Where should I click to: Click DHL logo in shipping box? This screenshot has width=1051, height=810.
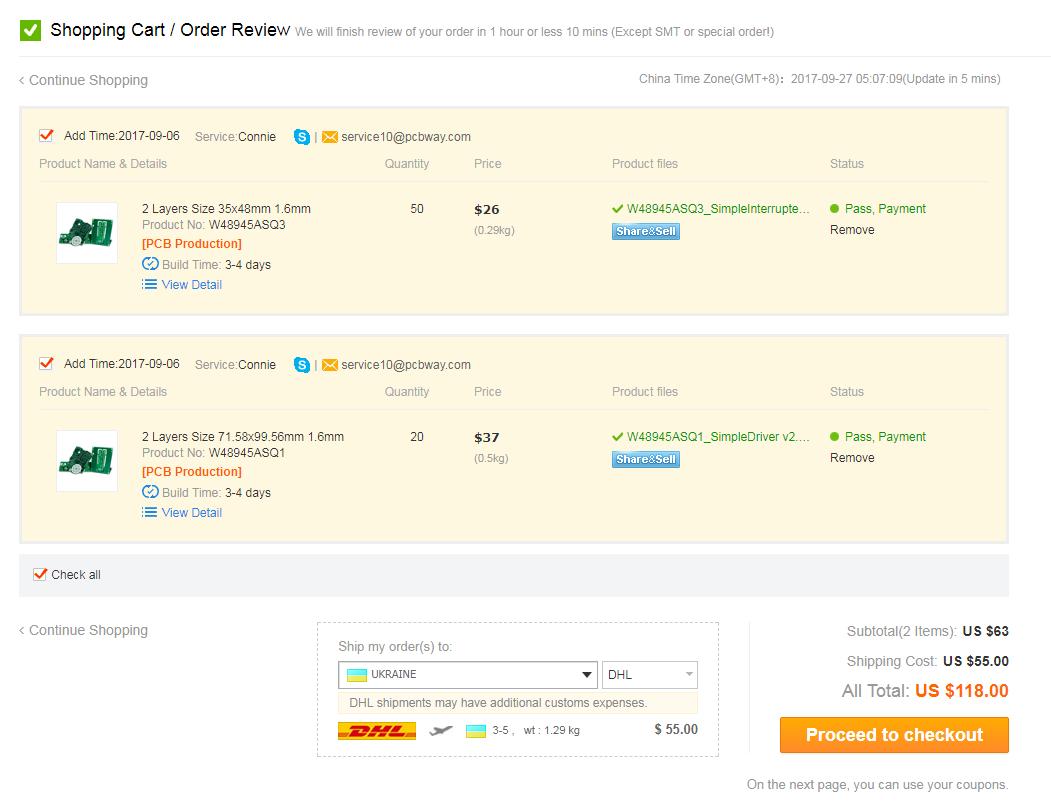pyautogui.click(x=377, y=730)
